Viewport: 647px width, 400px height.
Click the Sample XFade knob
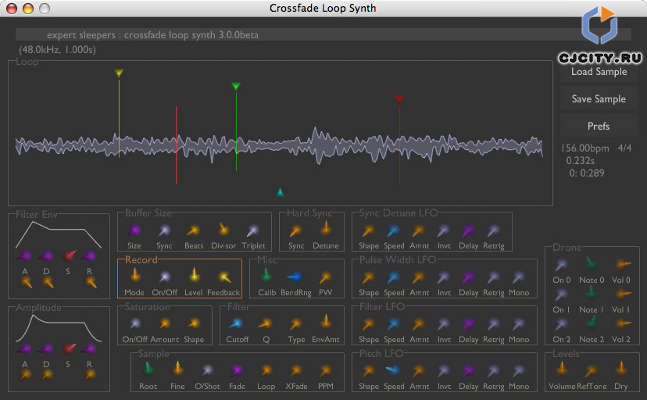295,371
